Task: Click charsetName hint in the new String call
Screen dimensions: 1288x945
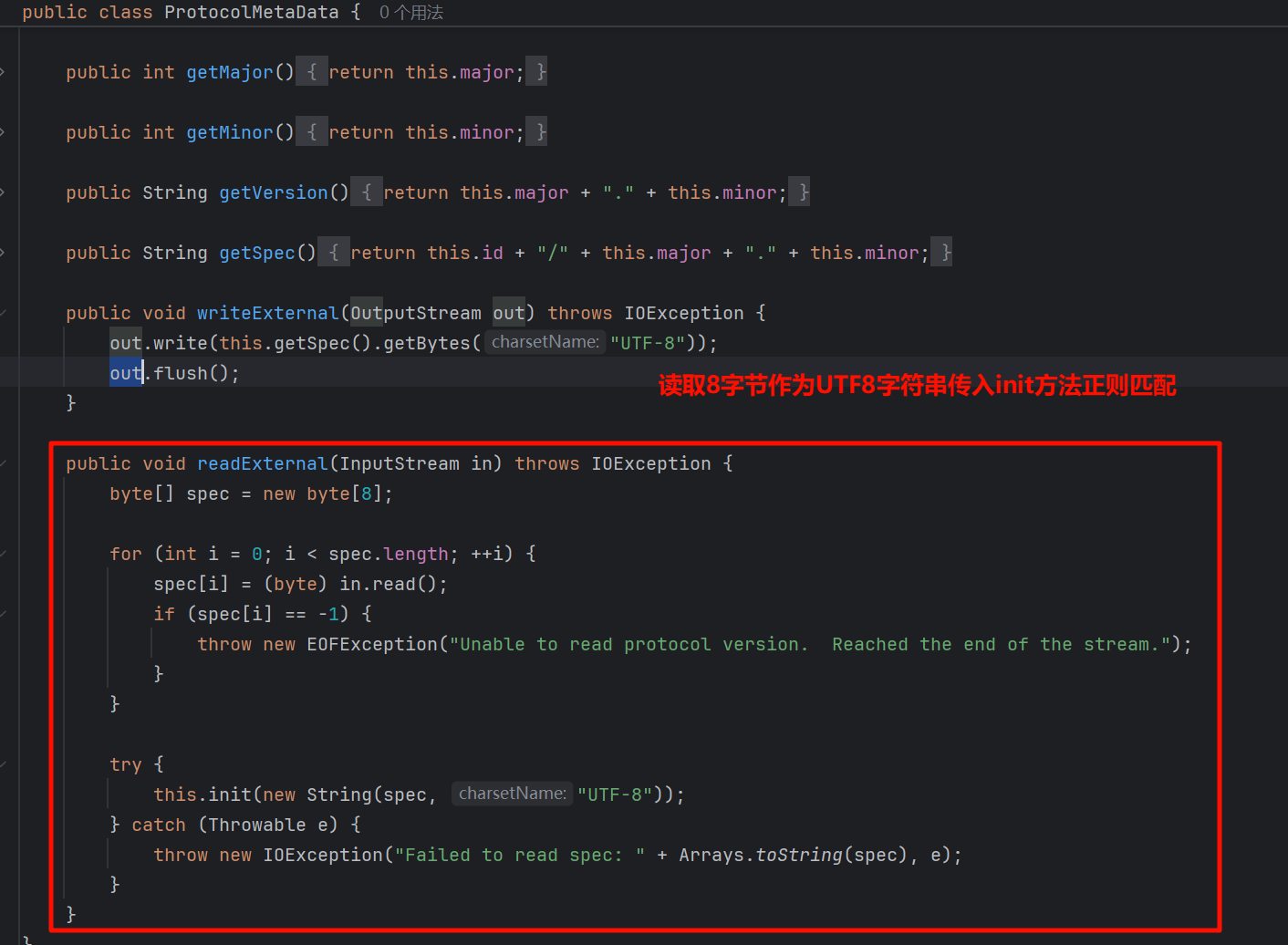Action: click(512, 794)
